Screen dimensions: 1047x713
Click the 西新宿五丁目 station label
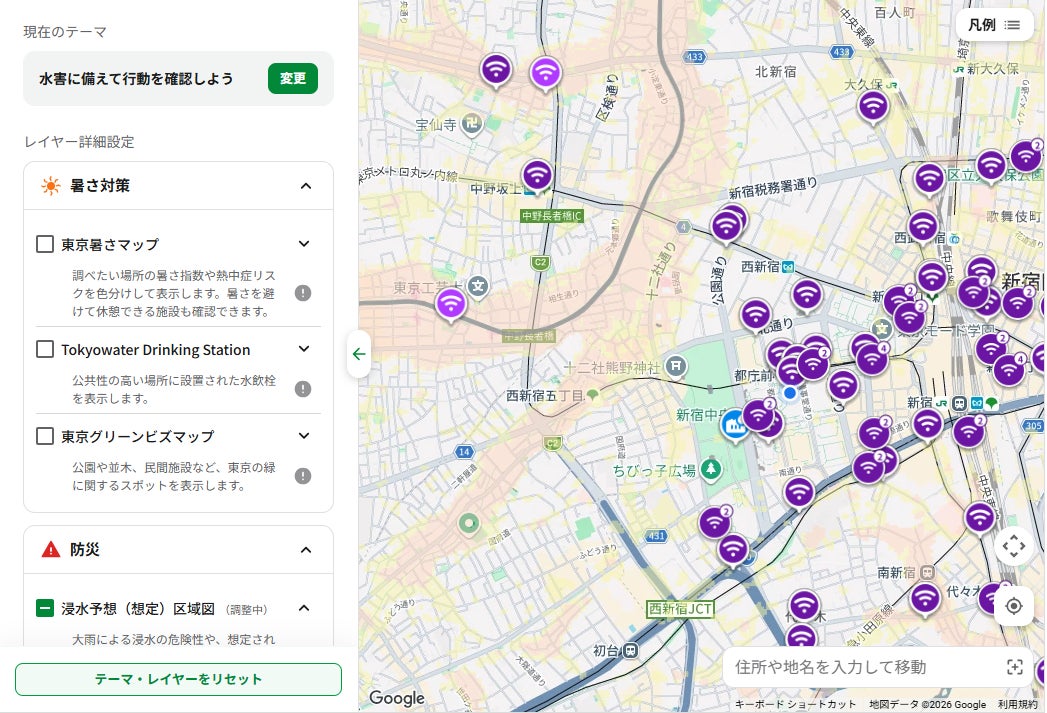[545, 395]
